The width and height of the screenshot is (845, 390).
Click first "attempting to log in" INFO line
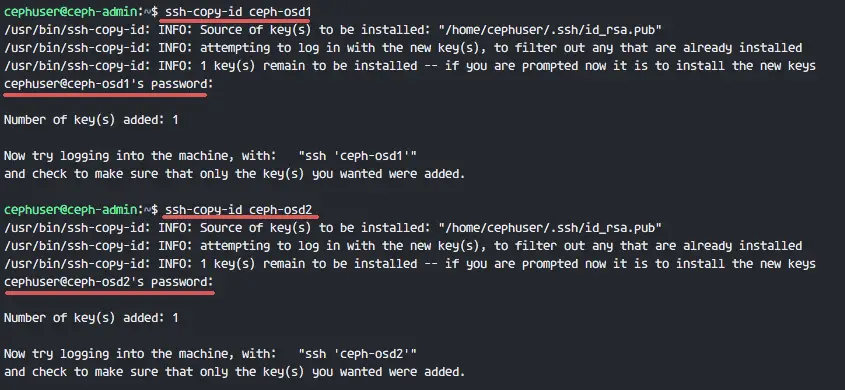(x=403, y=47)
